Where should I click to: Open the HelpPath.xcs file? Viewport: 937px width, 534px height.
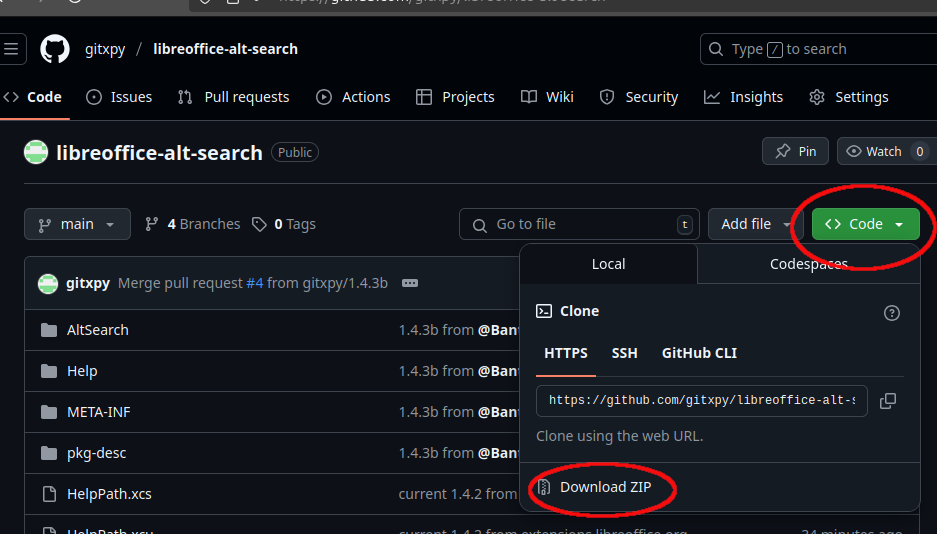[109, 494]
